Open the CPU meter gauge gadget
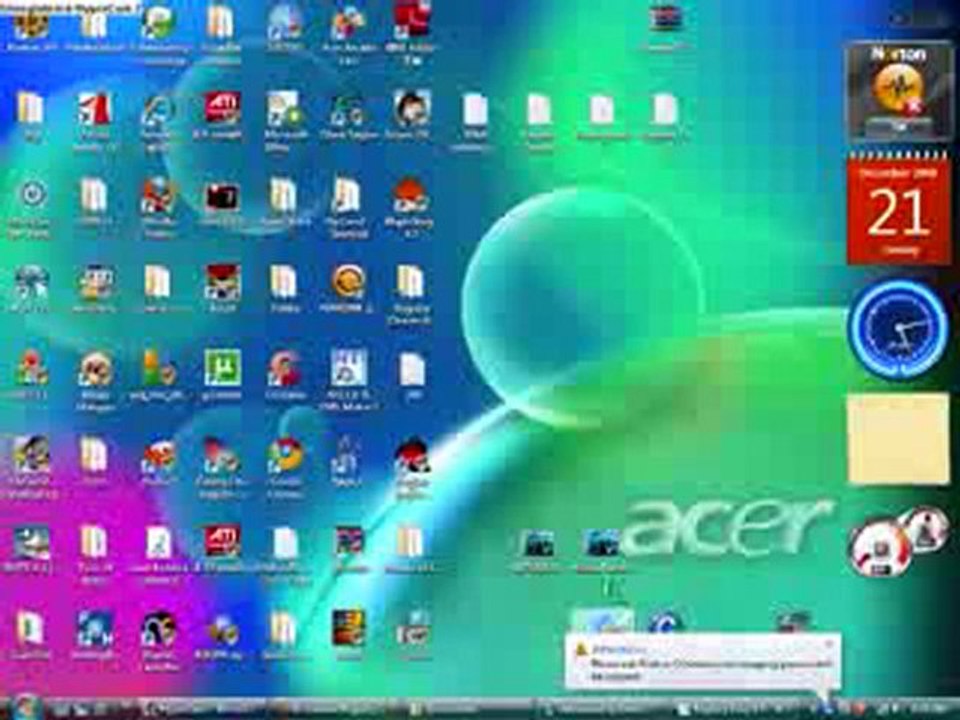The width and height of the screenshot is (960, 720). click(882, 549)
